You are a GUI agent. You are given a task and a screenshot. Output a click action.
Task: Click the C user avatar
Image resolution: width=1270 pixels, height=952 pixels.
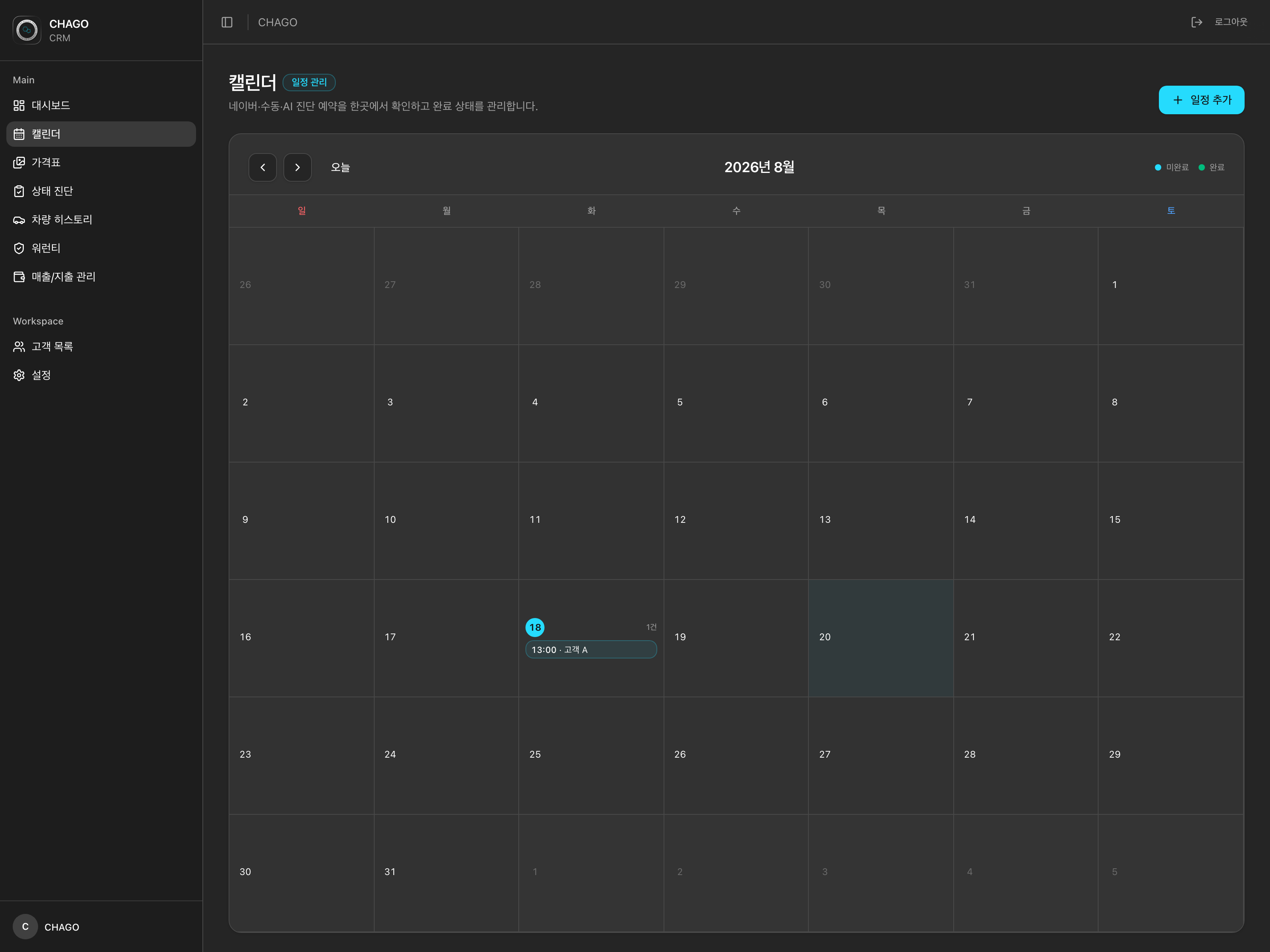point(25,927)
